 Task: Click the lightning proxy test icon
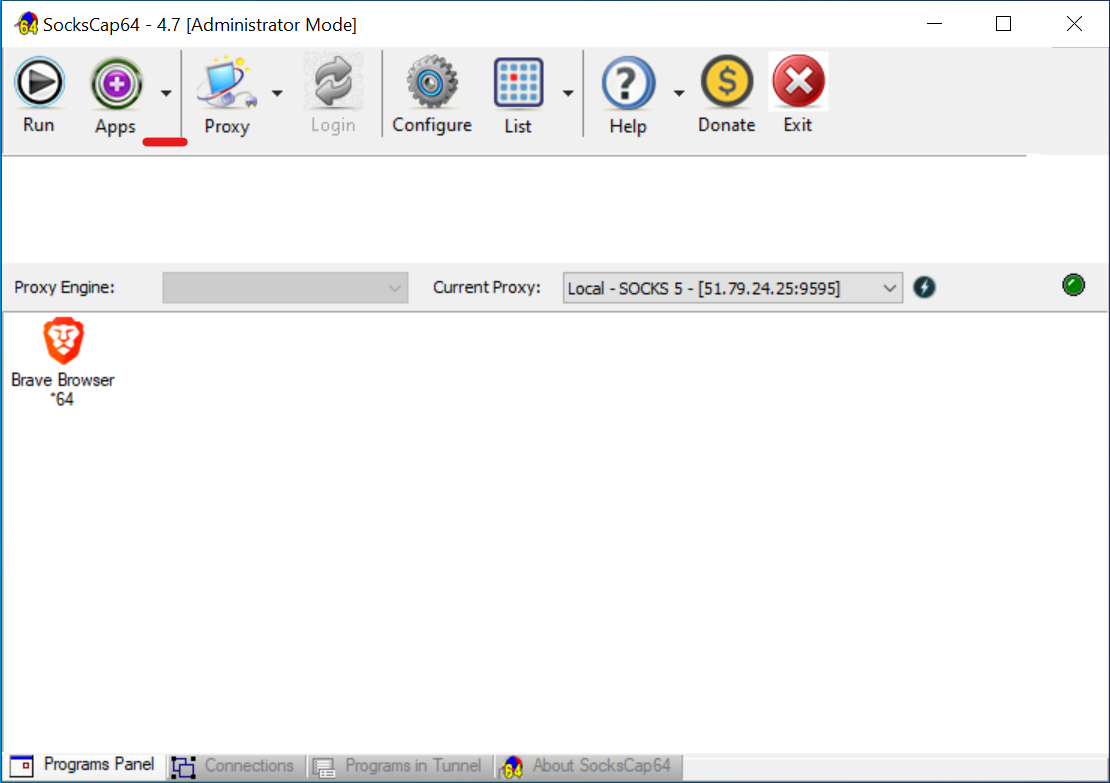pos(925,288)
